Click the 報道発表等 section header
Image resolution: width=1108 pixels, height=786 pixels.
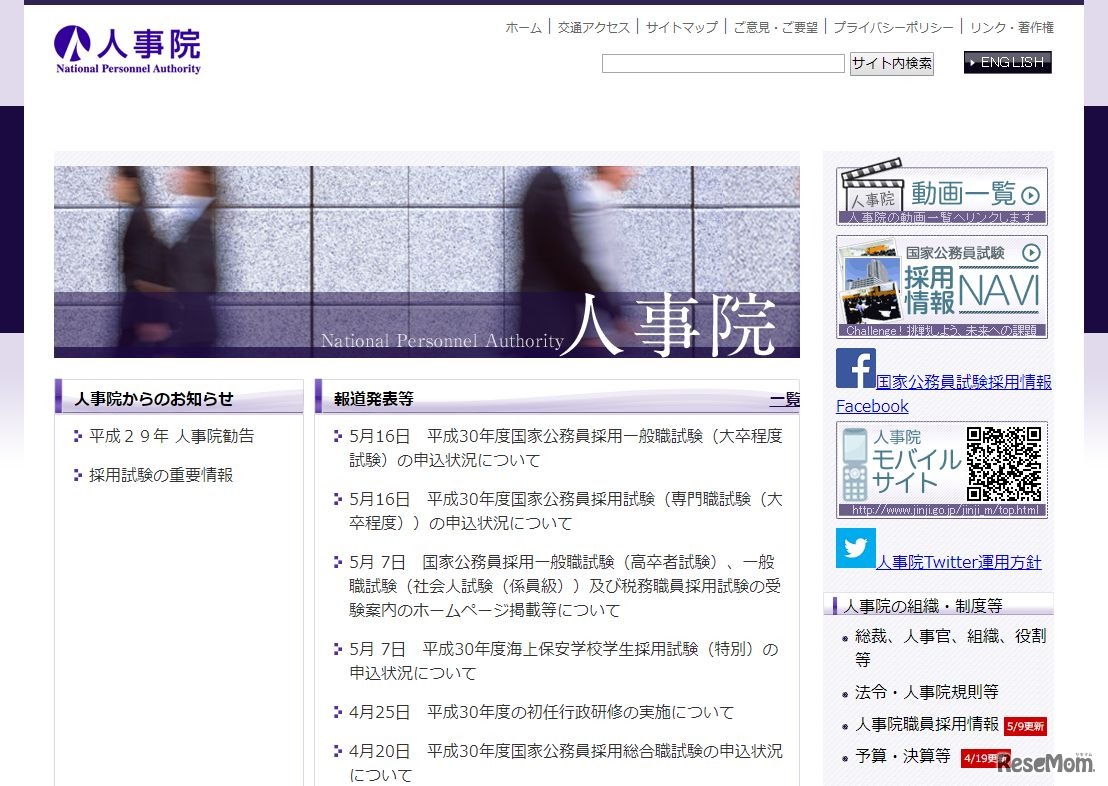[557, 397]
